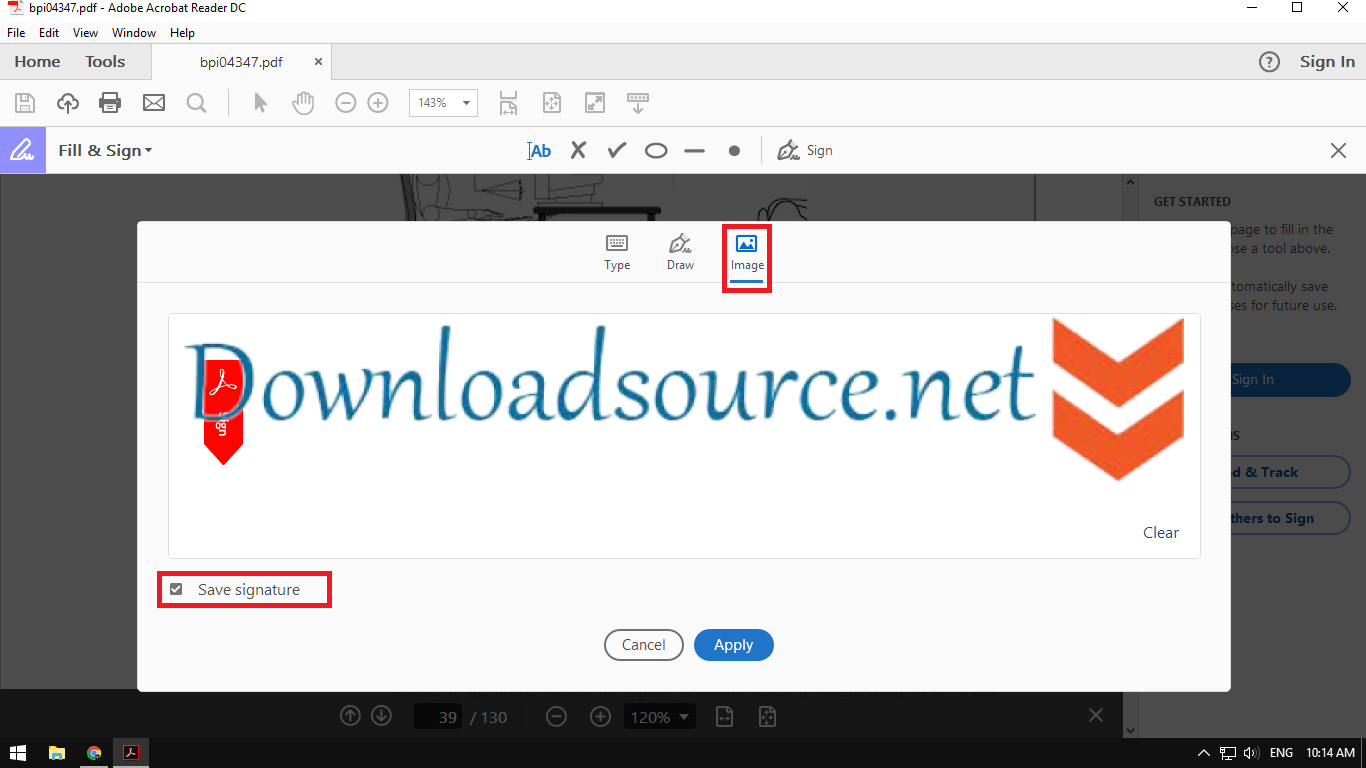The height and width of the screenshot is (768, 1366).
Task: Click Sign In at top right
Action: (1327, 62)
